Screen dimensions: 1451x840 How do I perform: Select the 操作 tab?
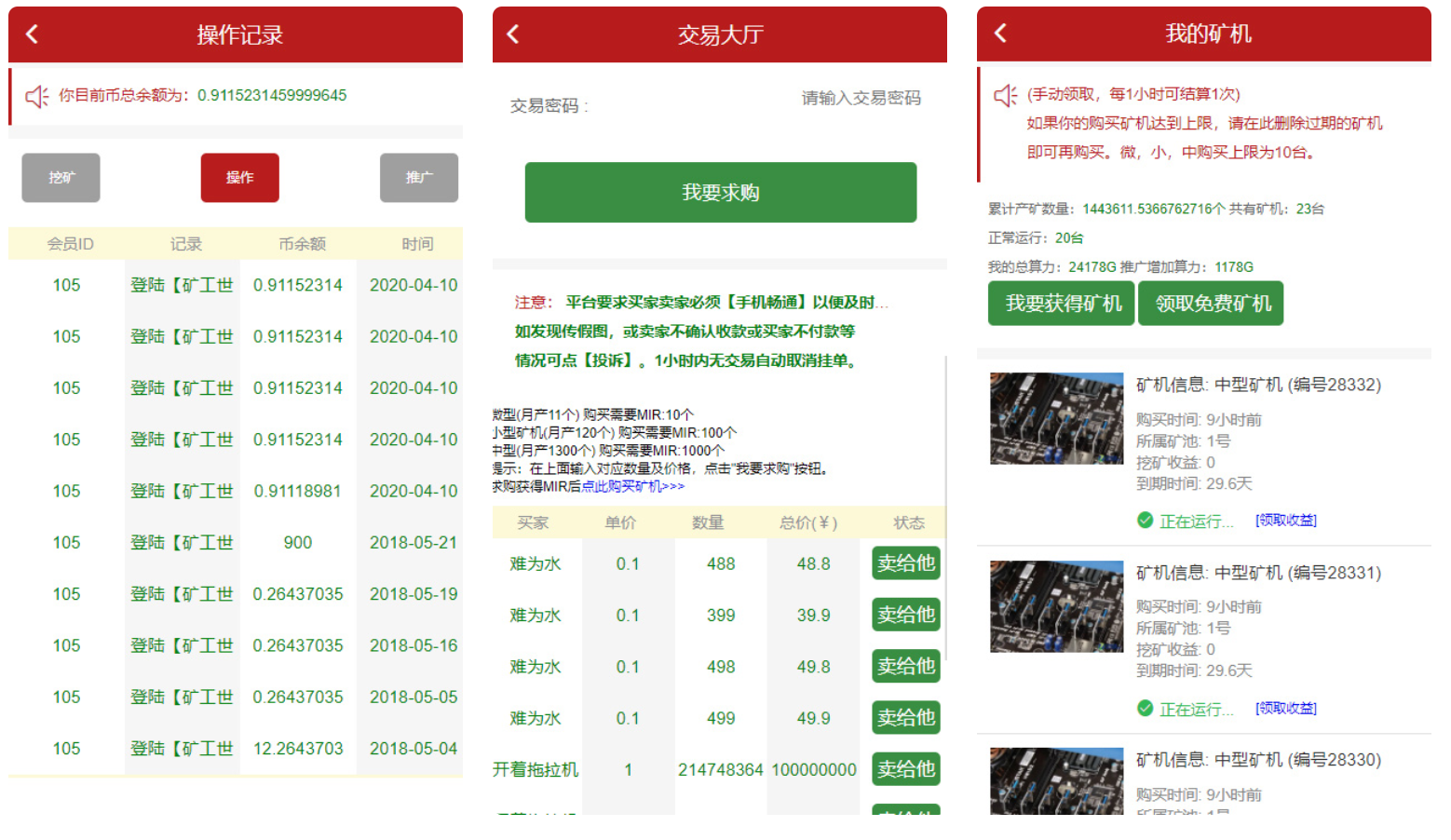(239, 177)
